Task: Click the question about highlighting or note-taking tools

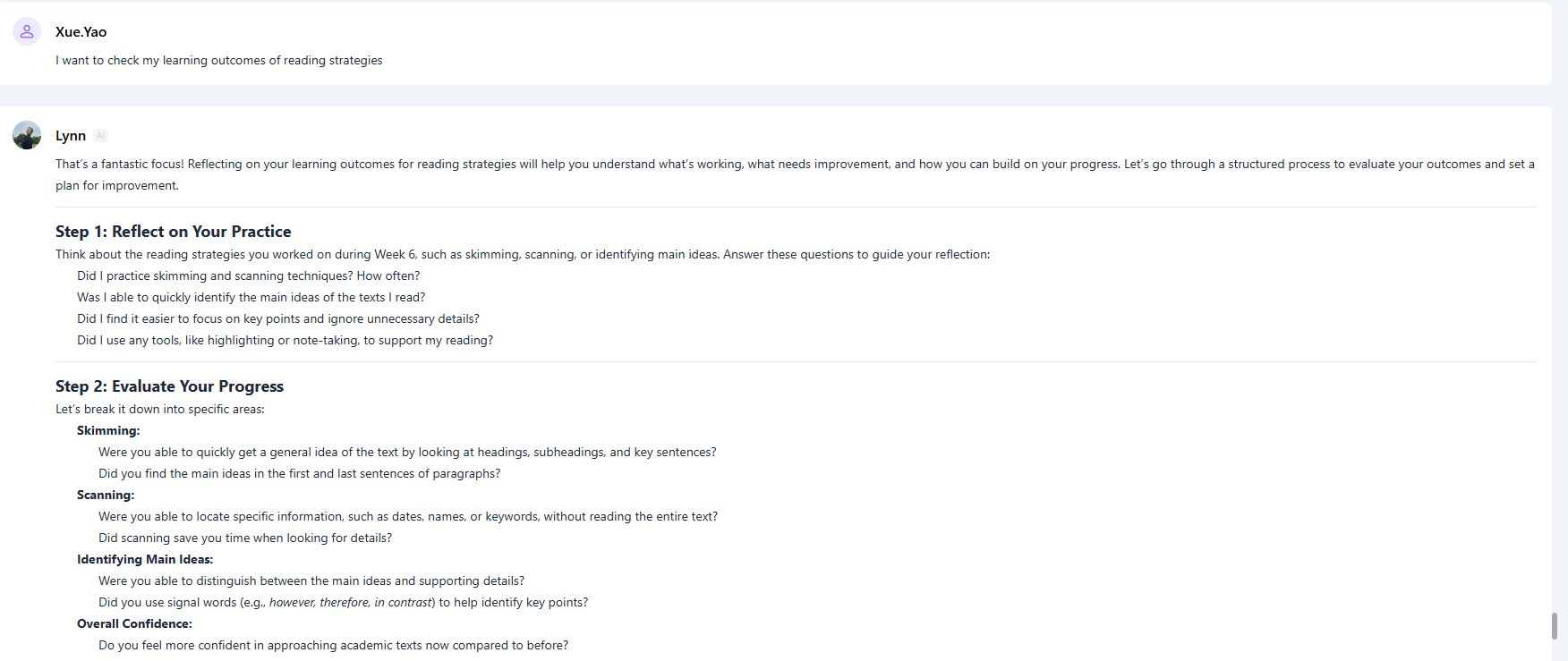Action: (x=285, y=340)
